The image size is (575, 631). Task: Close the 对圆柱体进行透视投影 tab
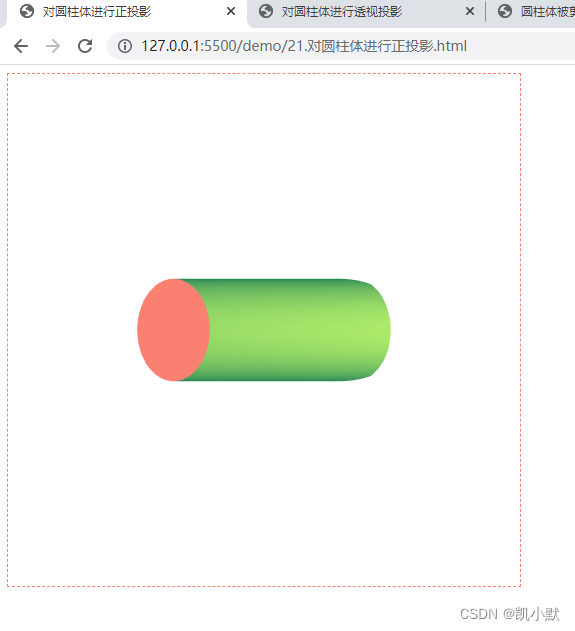(470, 12)
